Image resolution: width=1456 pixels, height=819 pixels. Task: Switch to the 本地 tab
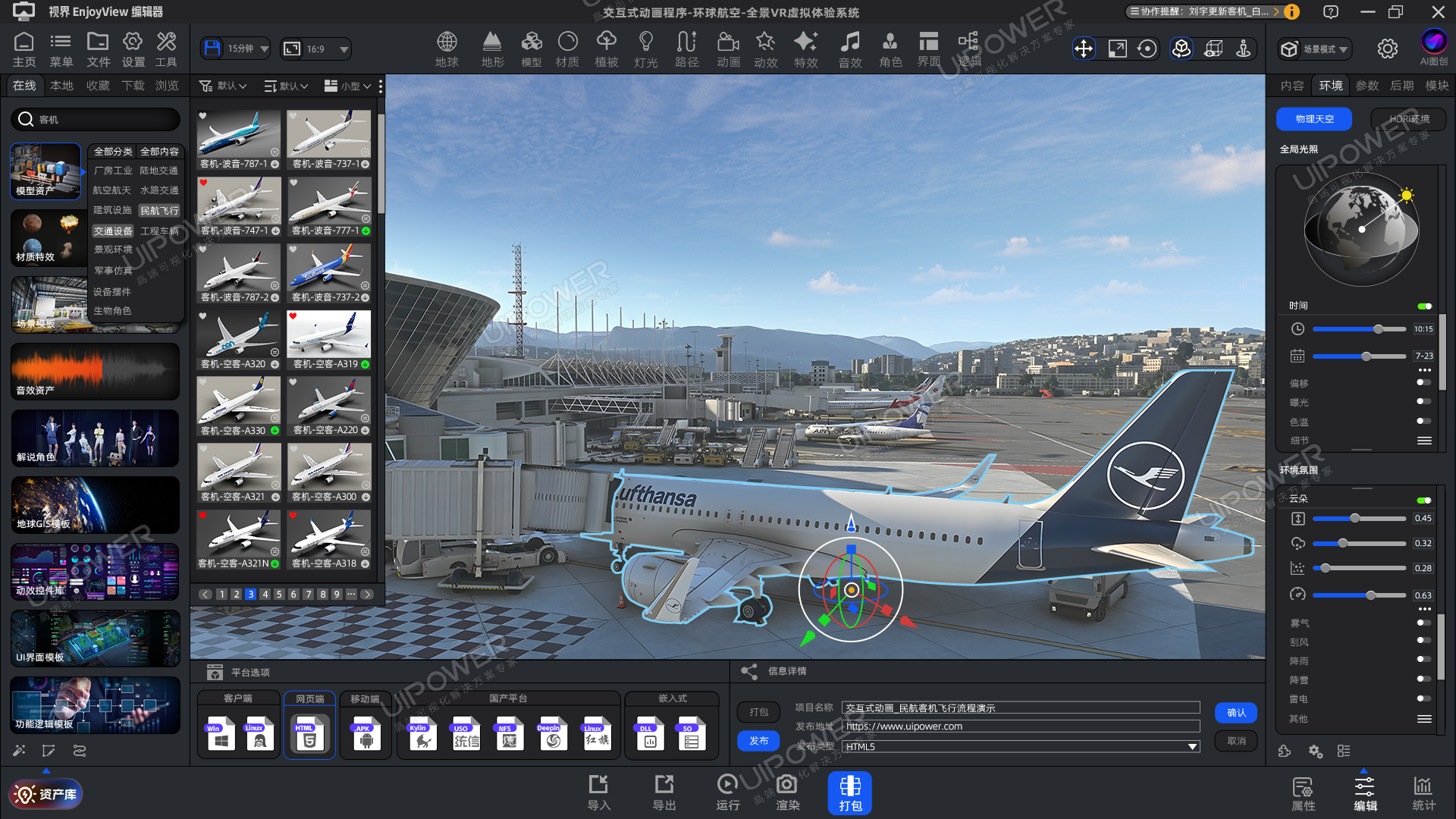pyautogui.click(x=61, y=86)
